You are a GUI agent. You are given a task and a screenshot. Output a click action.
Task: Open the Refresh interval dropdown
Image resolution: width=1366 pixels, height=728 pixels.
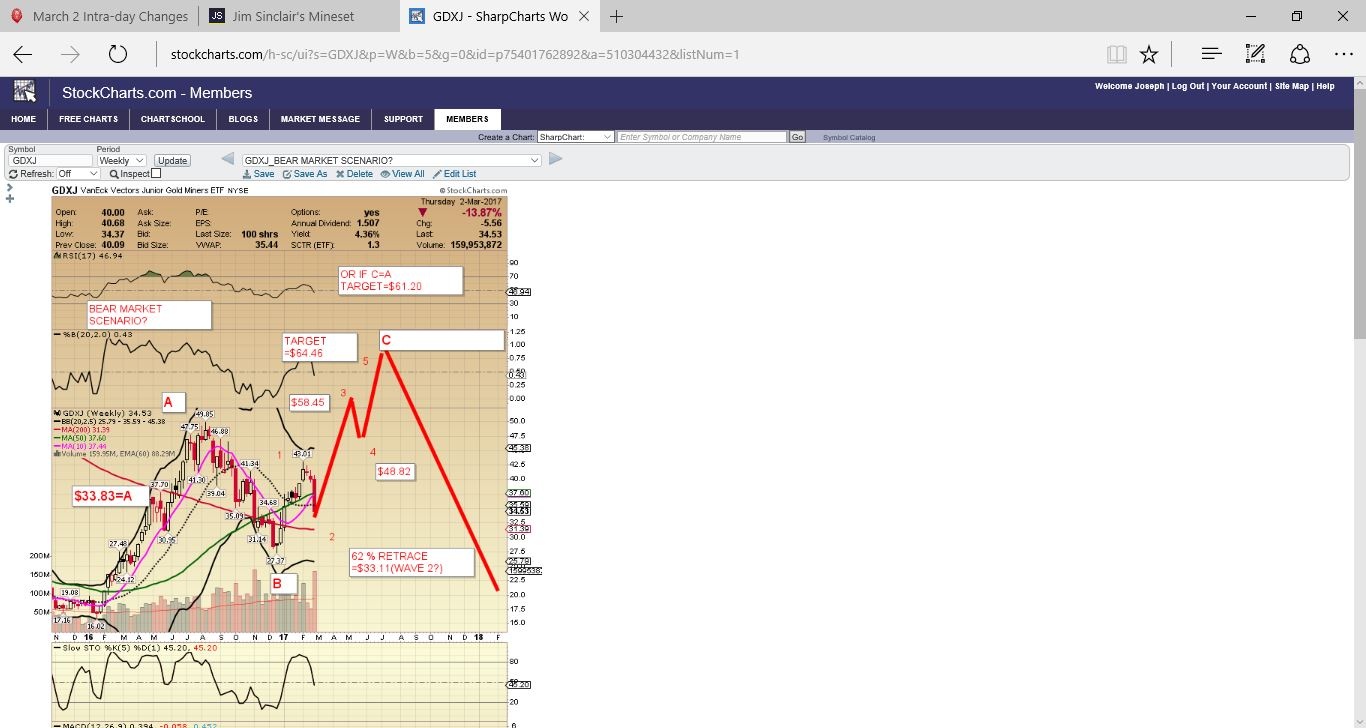coord(78,173)
